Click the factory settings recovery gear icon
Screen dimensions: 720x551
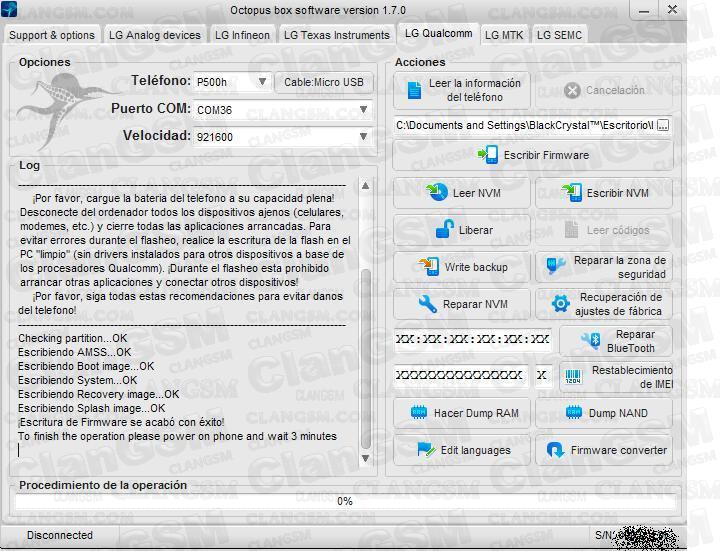point(560,304)
